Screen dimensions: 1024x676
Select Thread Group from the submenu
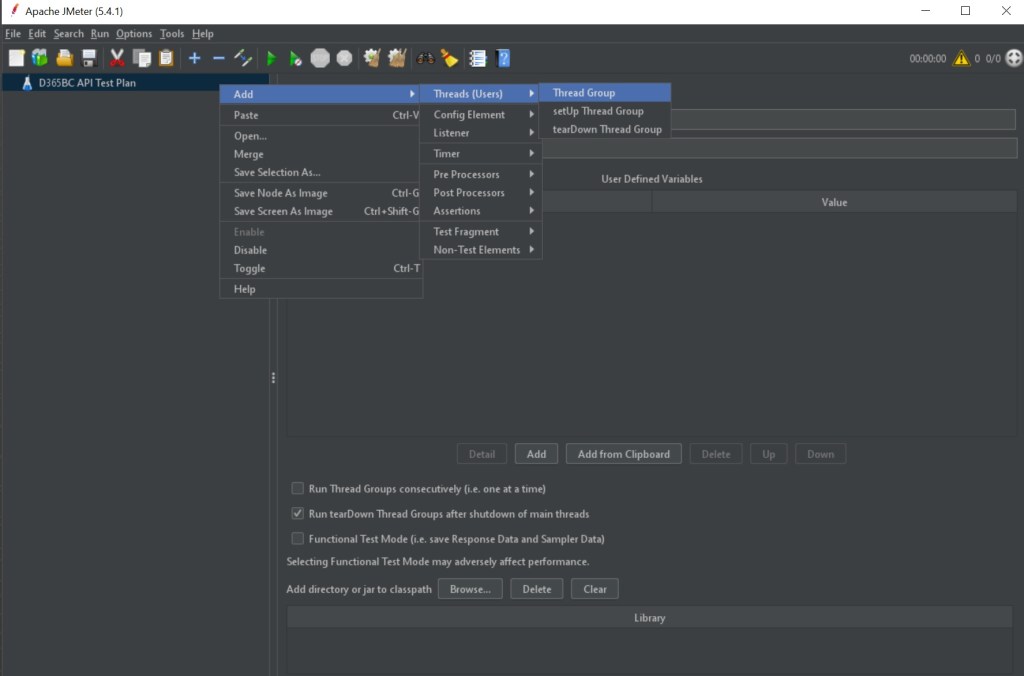tap(584, 93)
